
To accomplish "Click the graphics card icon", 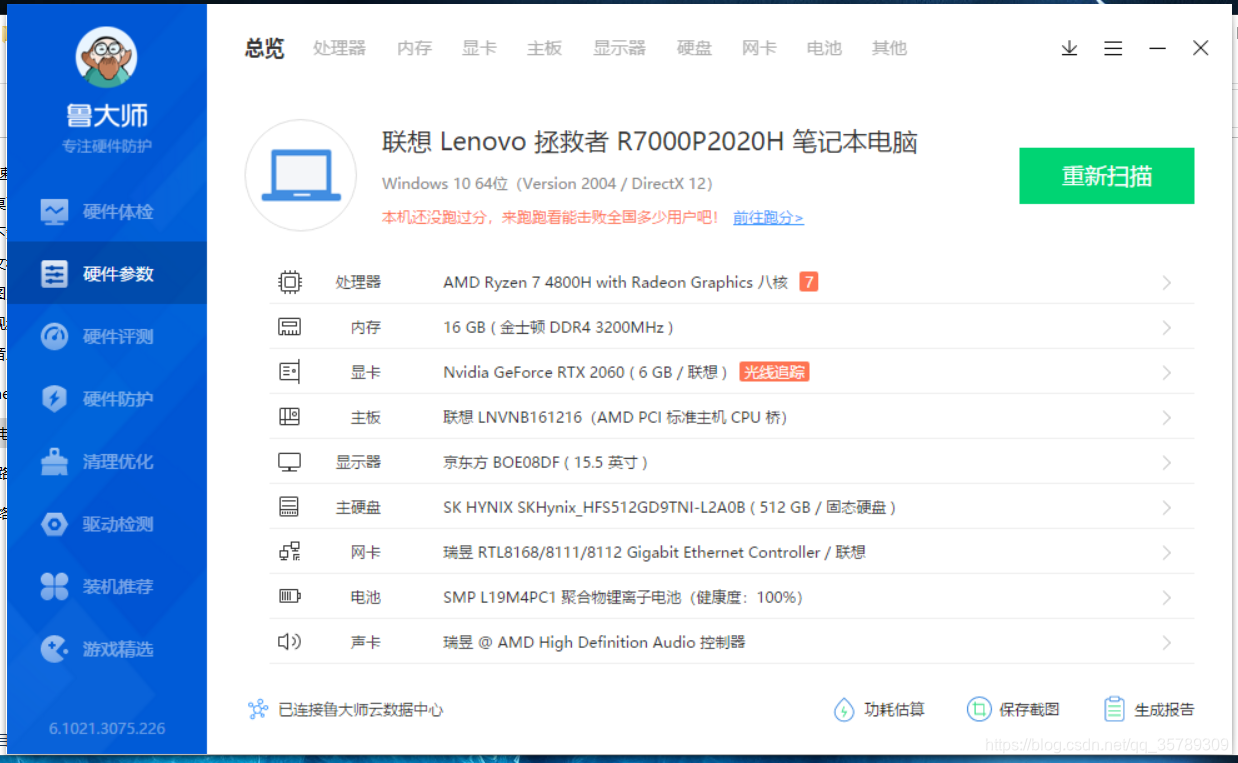I will click(x=289, y=372).
